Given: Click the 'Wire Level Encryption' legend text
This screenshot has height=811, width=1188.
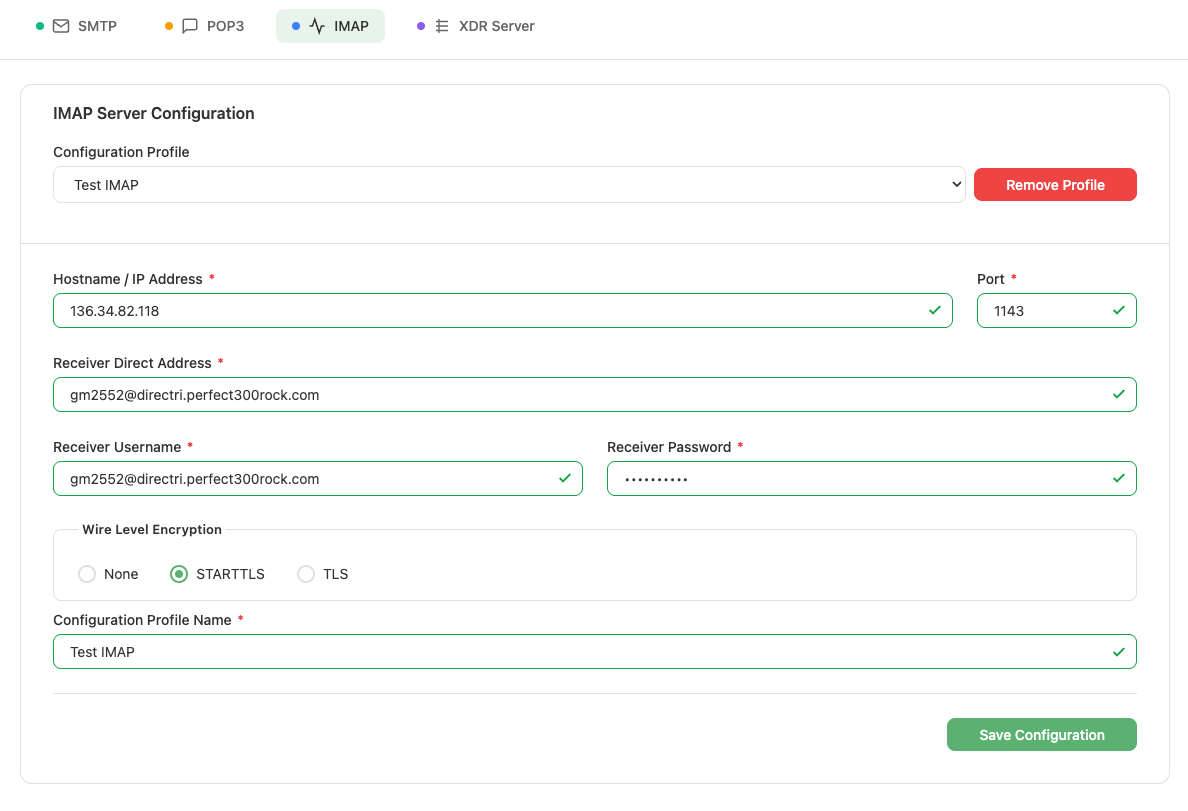Looking at the screenshot, I should [x=152, y=530].
